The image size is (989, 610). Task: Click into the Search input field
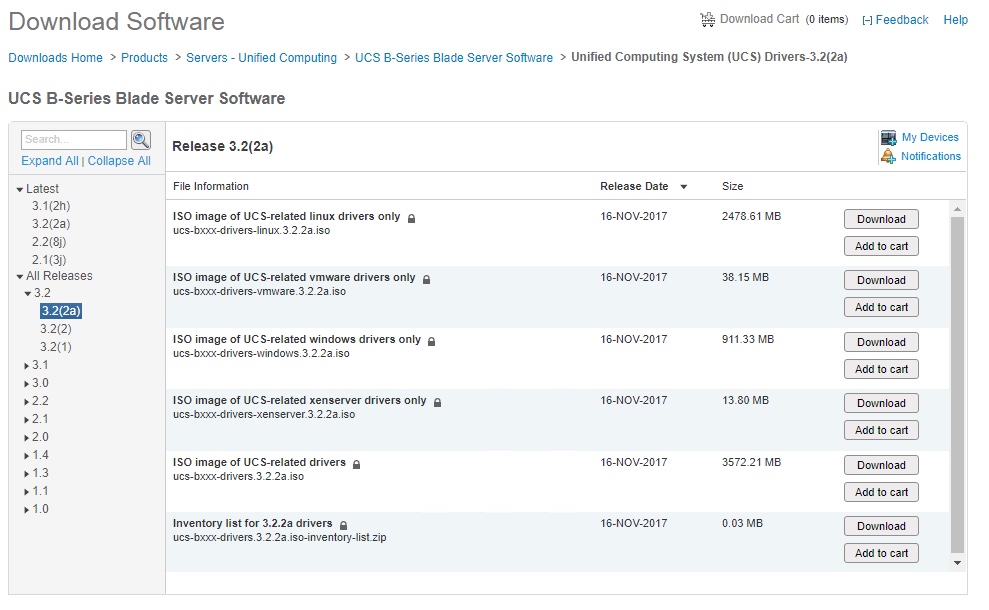pyautogui.click(x=74, y=140)
